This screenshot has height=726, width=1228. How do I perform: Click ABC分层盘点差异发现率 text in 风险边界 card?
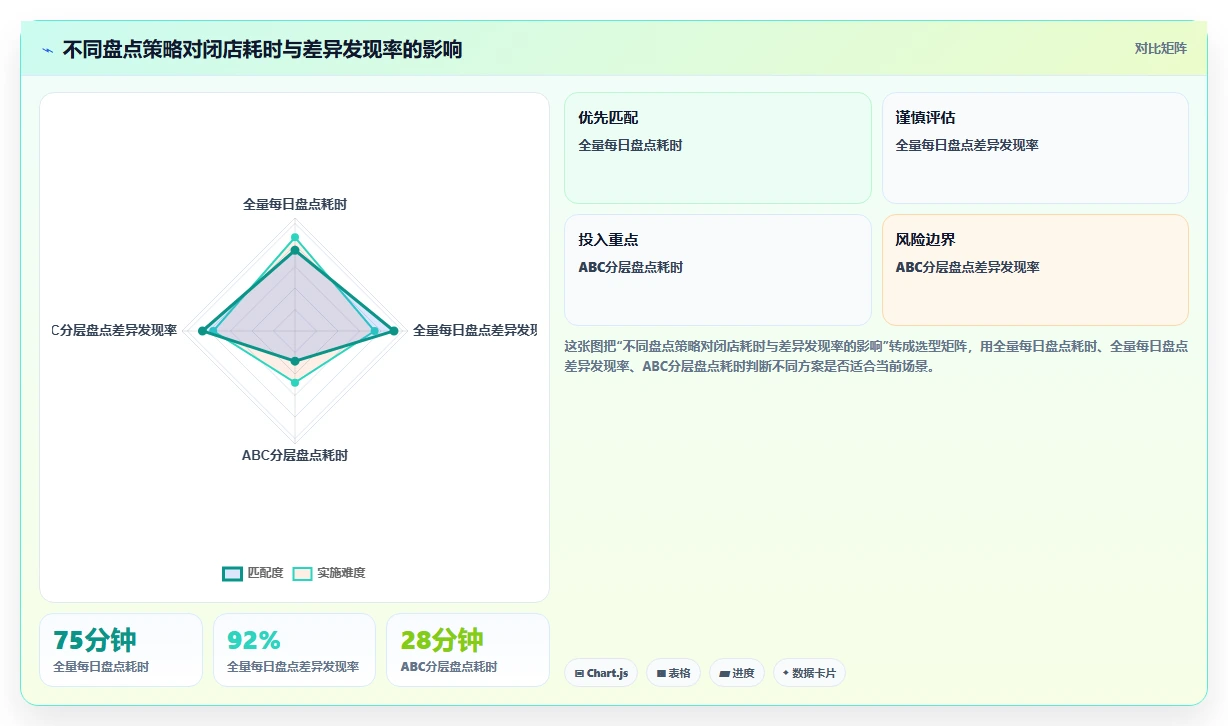pos(967,267)
